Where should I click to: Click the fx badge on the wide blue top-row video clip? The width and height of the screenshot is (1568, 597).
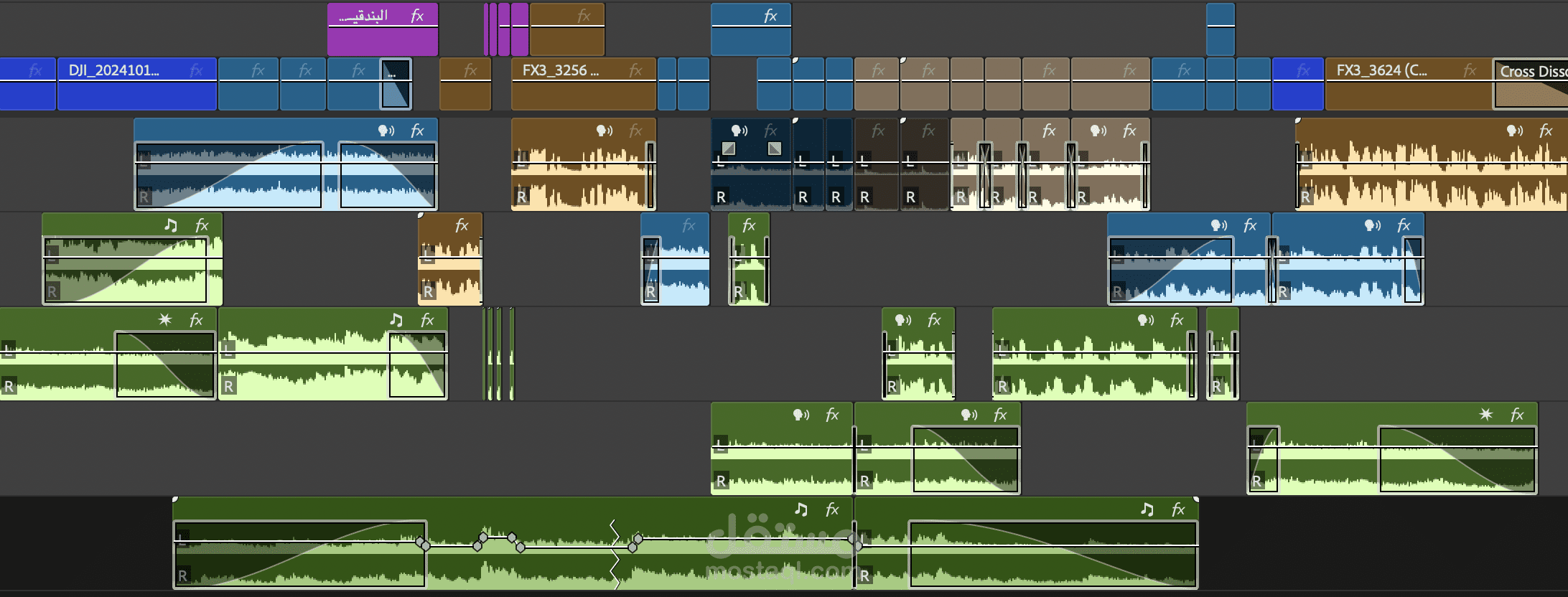point(770,15)
